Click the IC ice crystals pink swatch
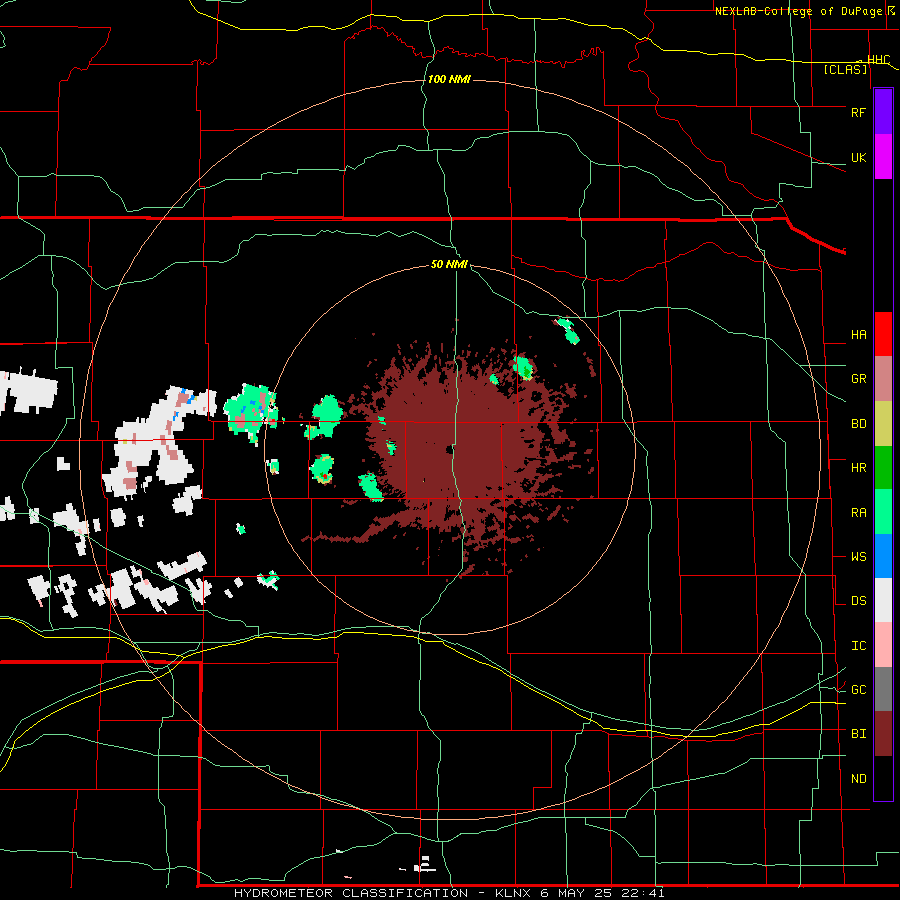This screenshot has height=900, width=900. tap(883, 645)
